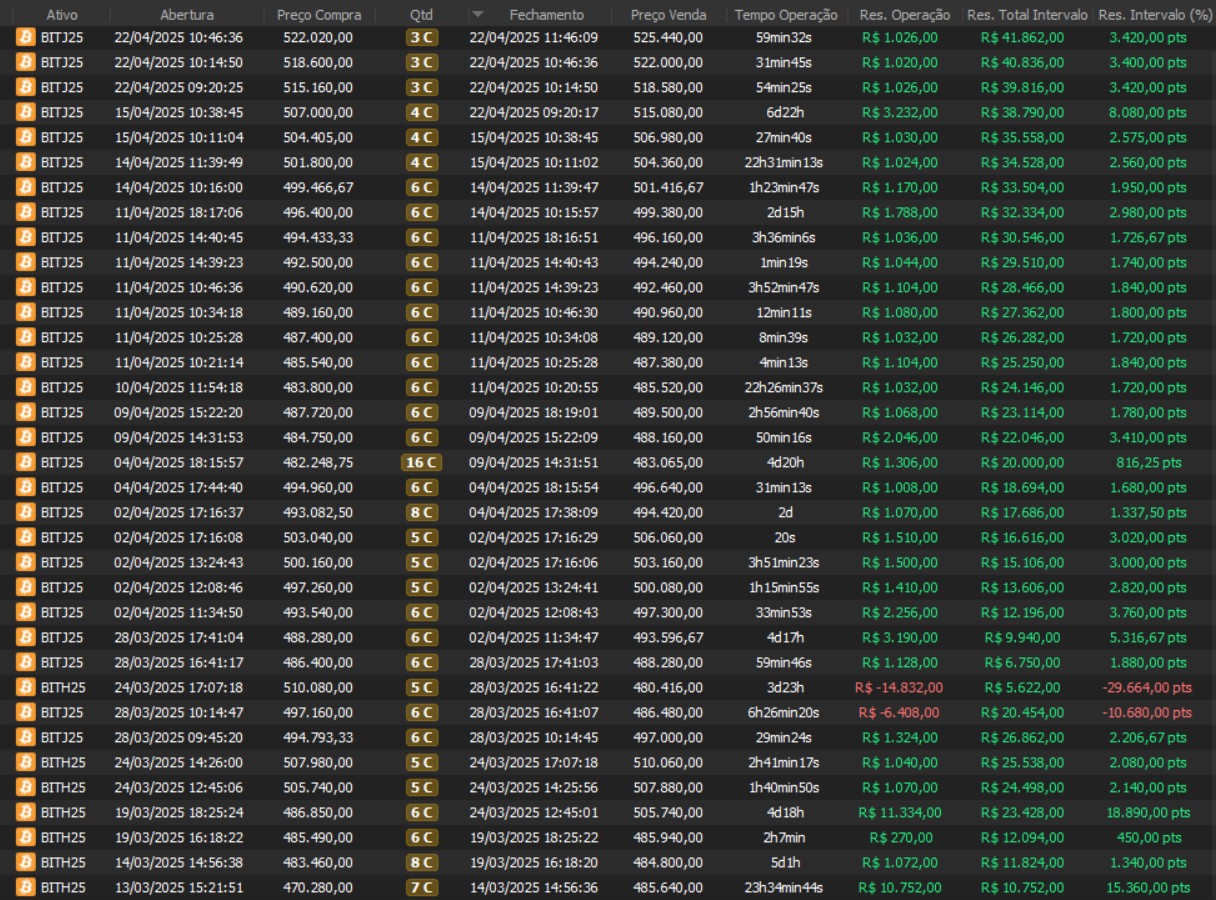Screen dimensions: 1216x900
Task: Click the sort arrow beside the Fechamento header
Action: [477, 15]
